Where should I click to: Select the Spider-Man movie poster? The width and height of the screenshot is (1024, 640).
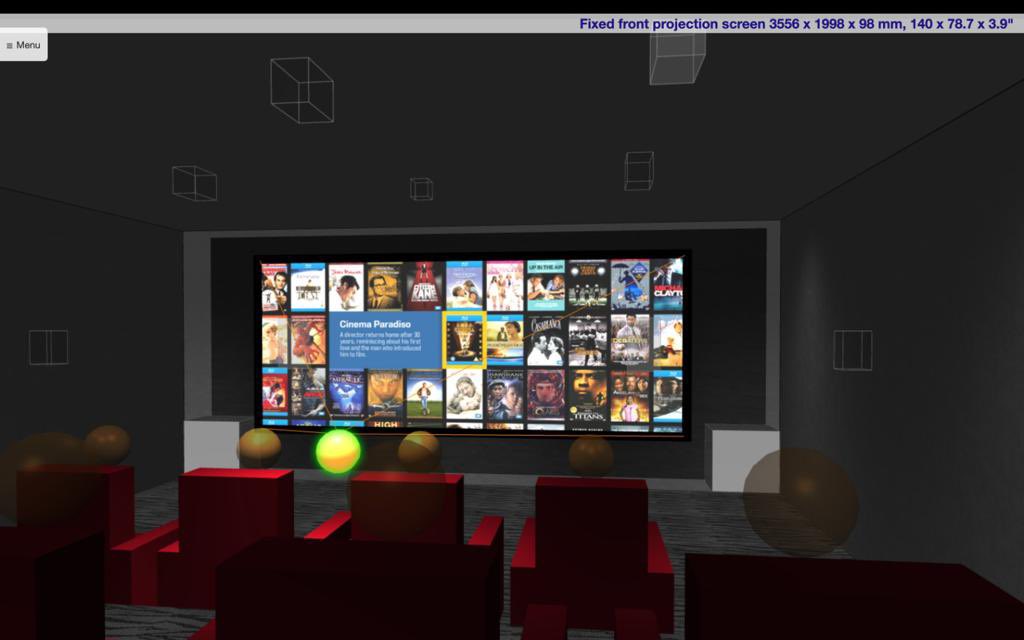click(x=308, y=340)
